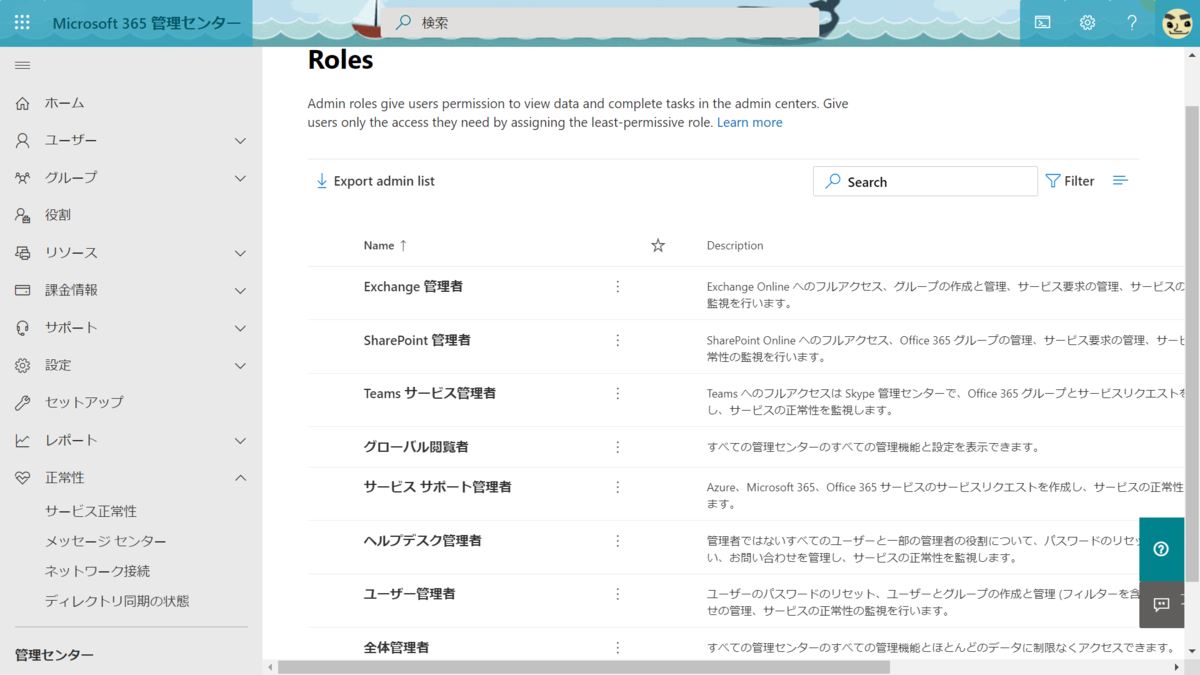Click the Users person icon in sidebar
The width and height of the screenshot is (1200, 675).
click(22, 140)
